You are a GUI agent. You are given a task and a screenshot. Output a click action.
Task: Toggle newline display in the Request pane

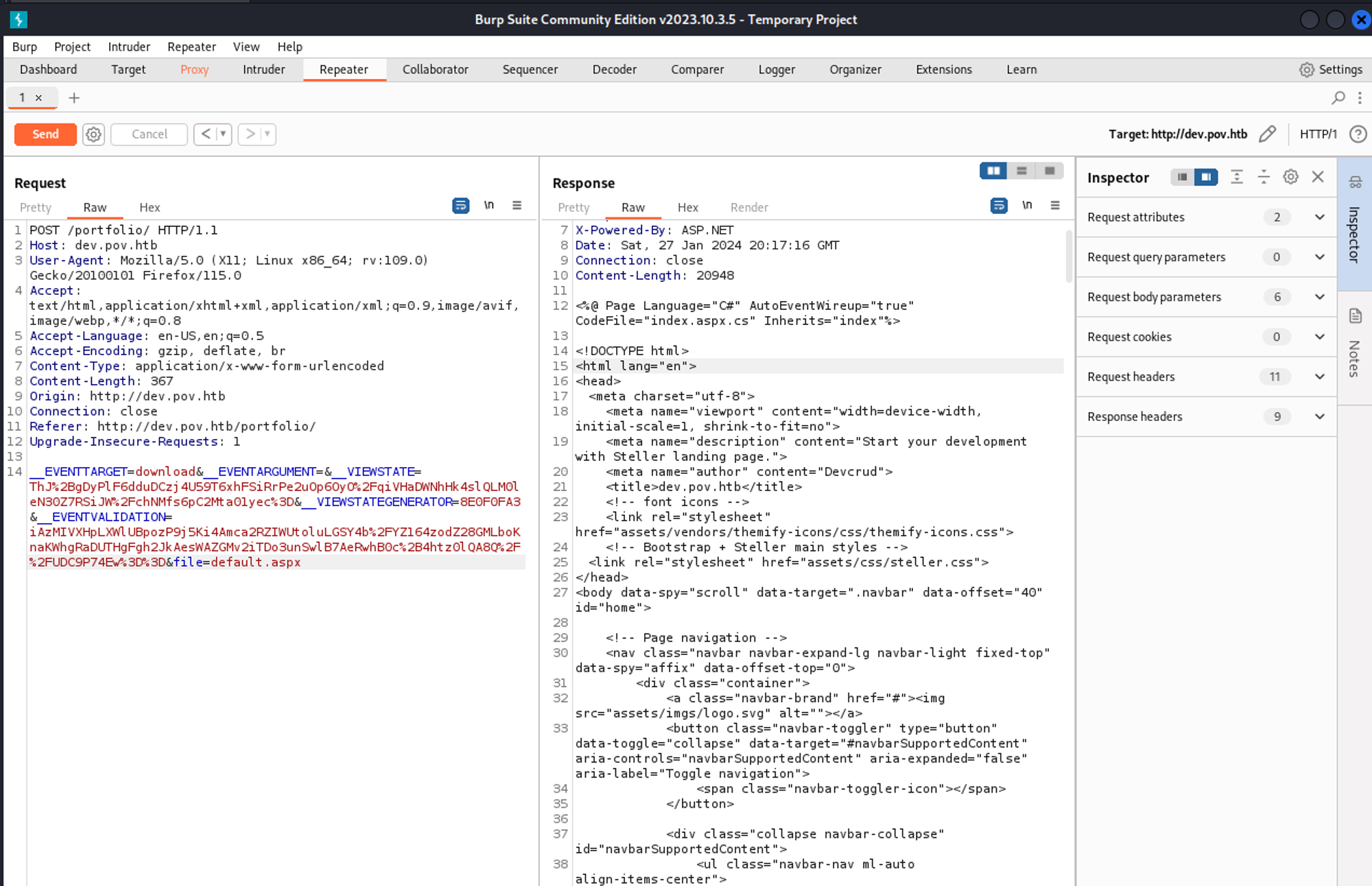pos(489,206)
